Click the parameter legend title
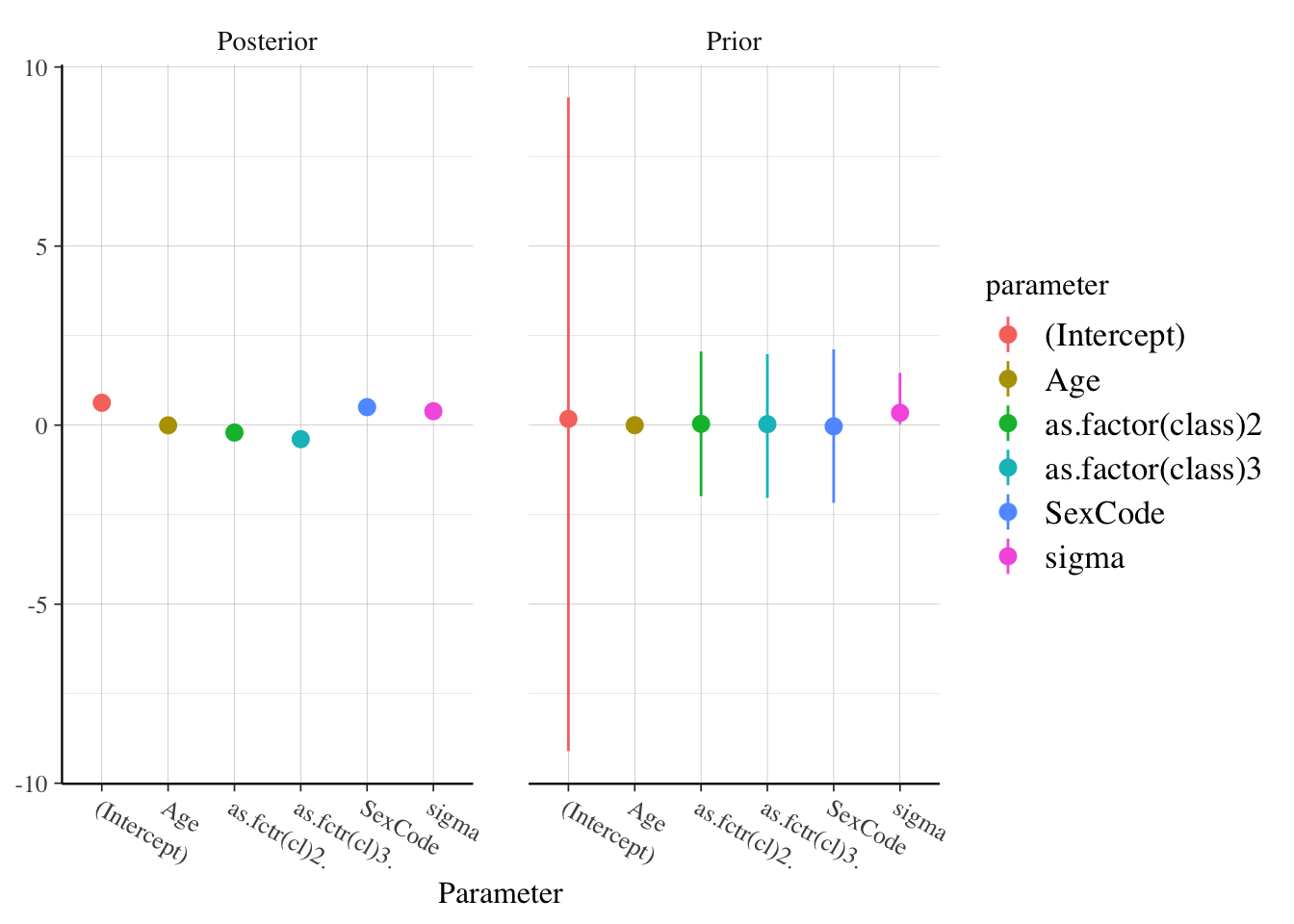The image size is (1294, 924). (1047, 286)
